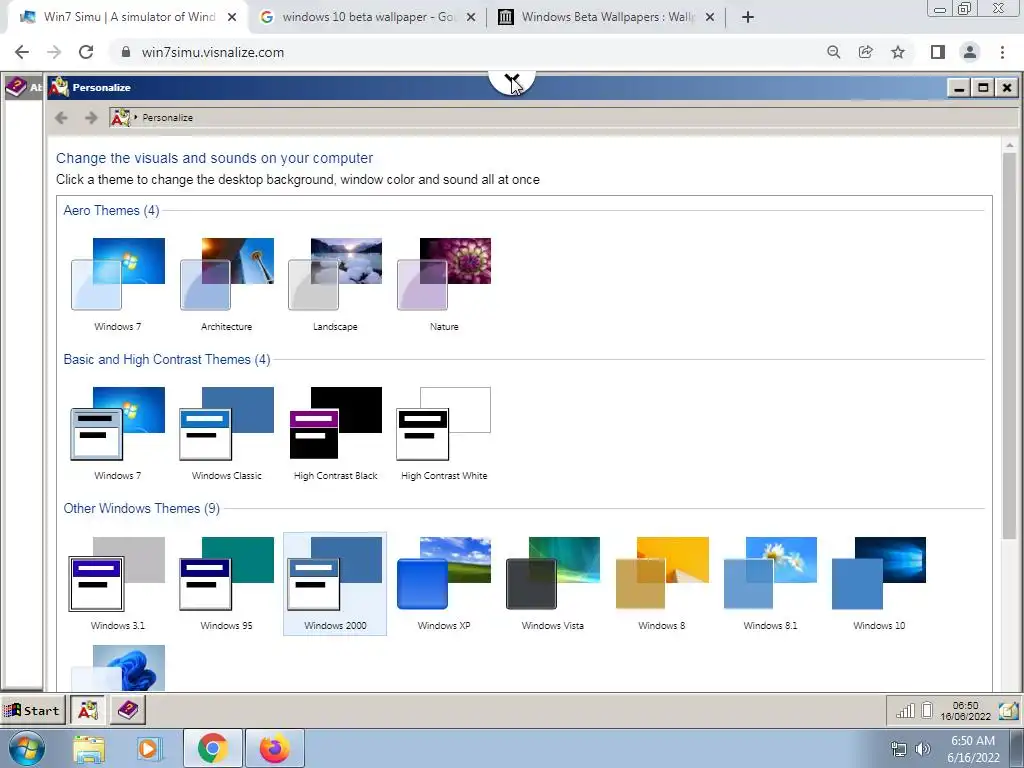This screenshot has height=768, width=1024.
Task: Click the simulator battery tray icon
Action: pos(927,710)
